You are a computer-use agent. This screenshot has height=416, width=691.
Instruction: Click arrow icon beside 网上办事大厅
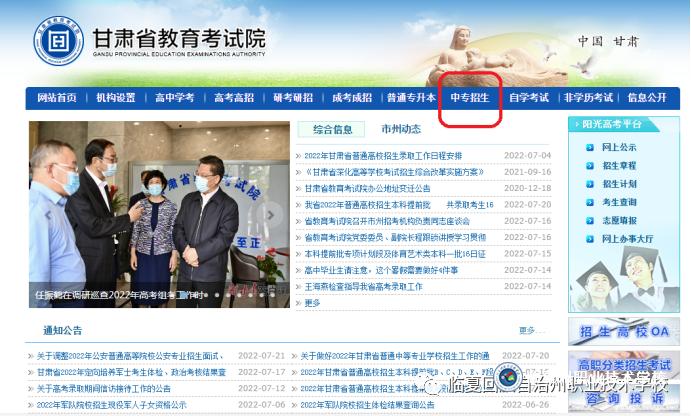click(590, 239)
